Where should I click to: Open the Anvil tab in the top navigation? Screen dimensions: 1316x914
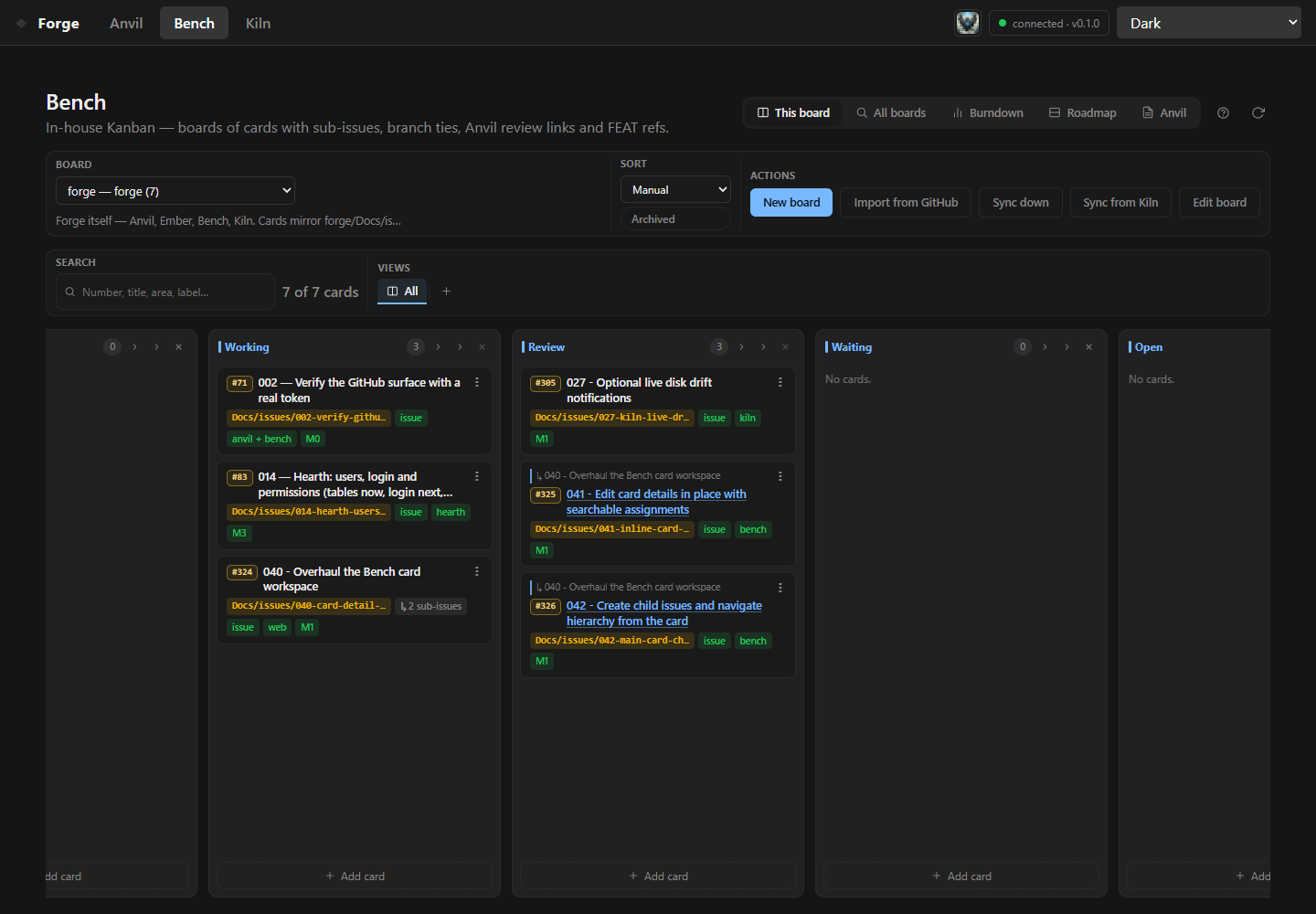coord(126,23)
